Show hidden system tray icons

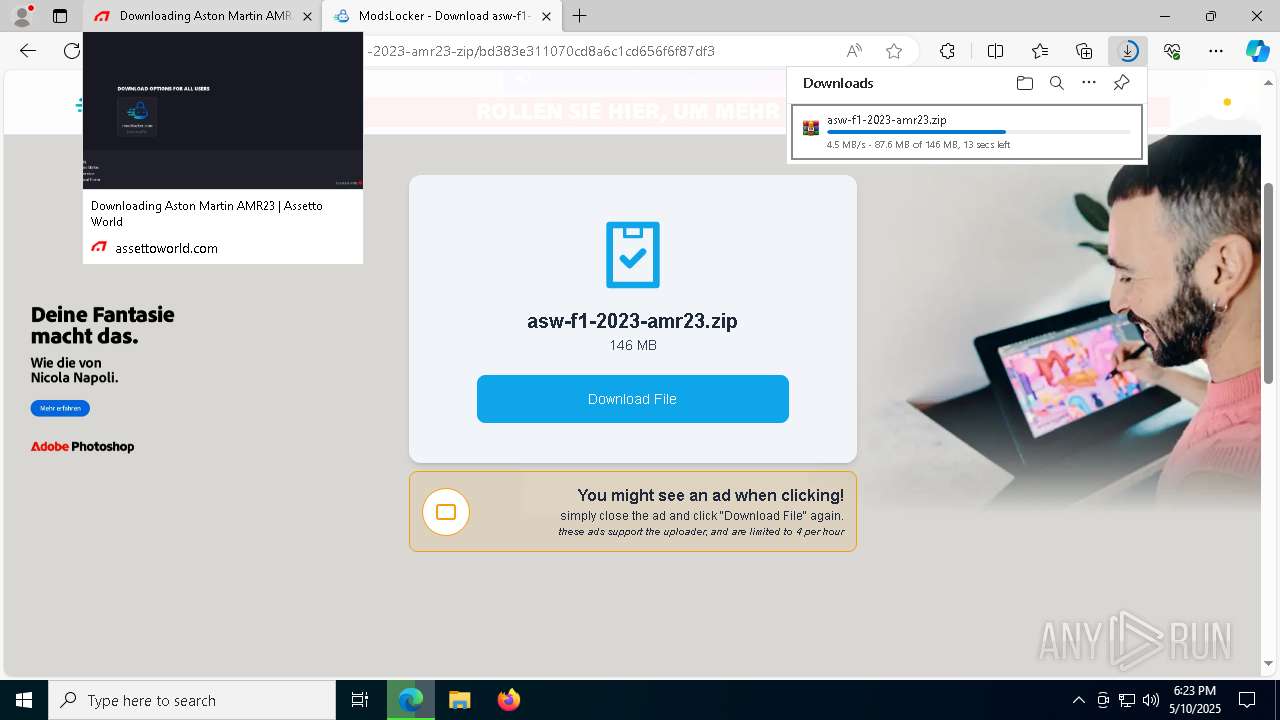(x=1078, y=700)
